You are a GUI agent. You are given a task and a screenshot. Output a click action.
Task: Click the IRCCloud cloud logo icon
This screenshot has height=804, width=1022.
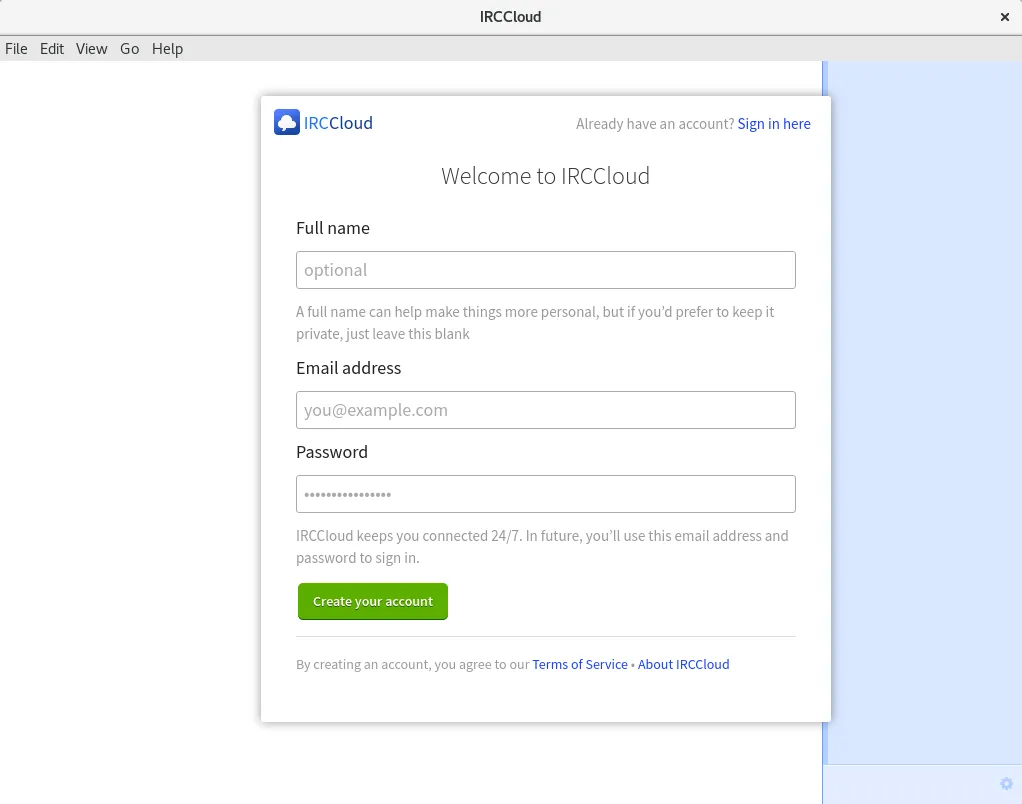[x=287, y=122]
